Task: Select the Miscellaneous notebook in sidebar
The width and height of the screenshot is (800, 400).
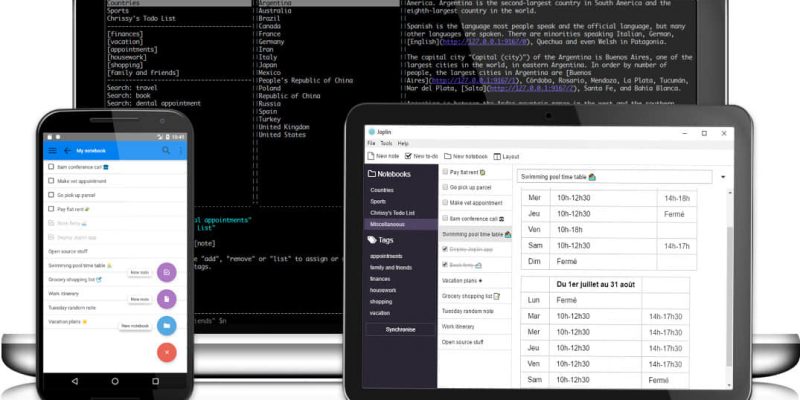Action: tap(401, 224)
